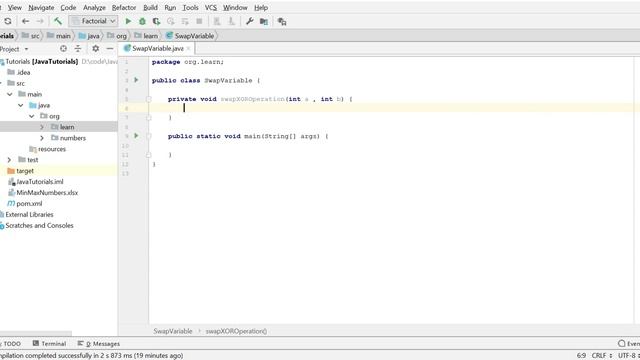Select the resources folder in project tree

[x=48, y=149]
